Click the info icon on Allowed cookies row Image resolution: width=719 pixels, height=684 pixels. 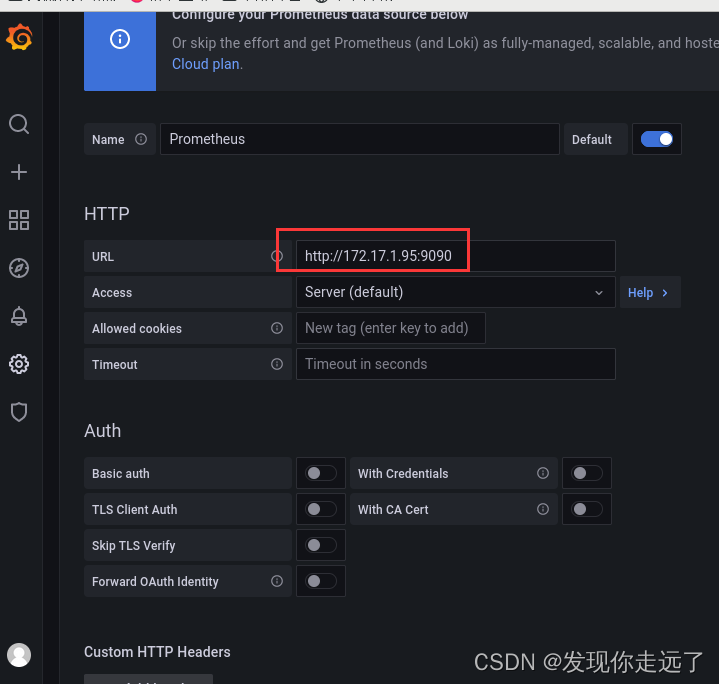tap(277, 328)
